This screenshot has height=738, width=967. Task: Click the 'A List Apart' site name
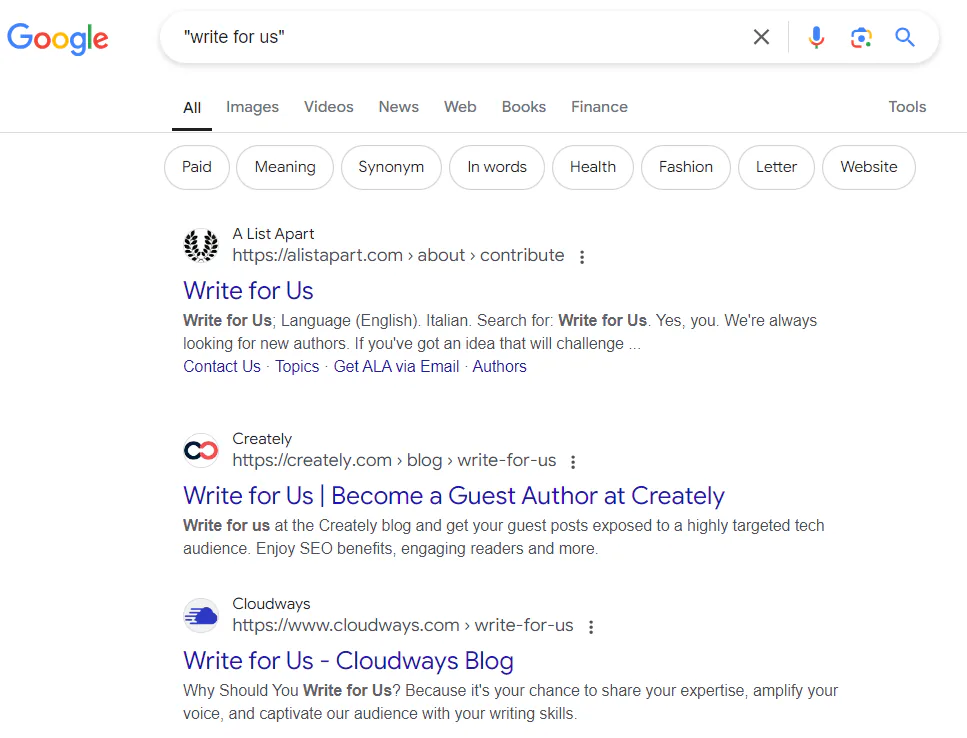pos(273,234)
